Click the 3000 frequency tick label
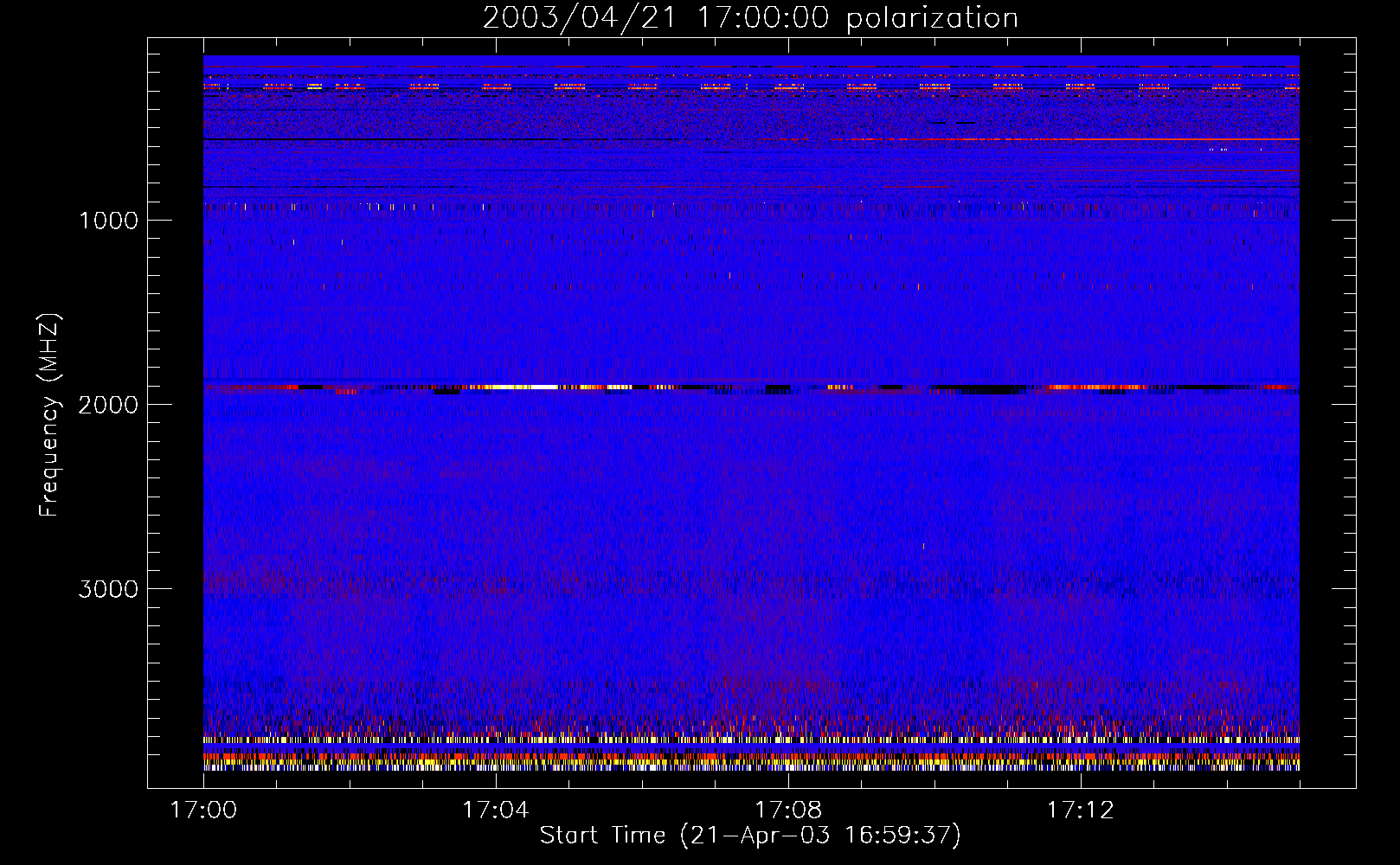This screenshot has height=865, width=1400. pos(108,589)
